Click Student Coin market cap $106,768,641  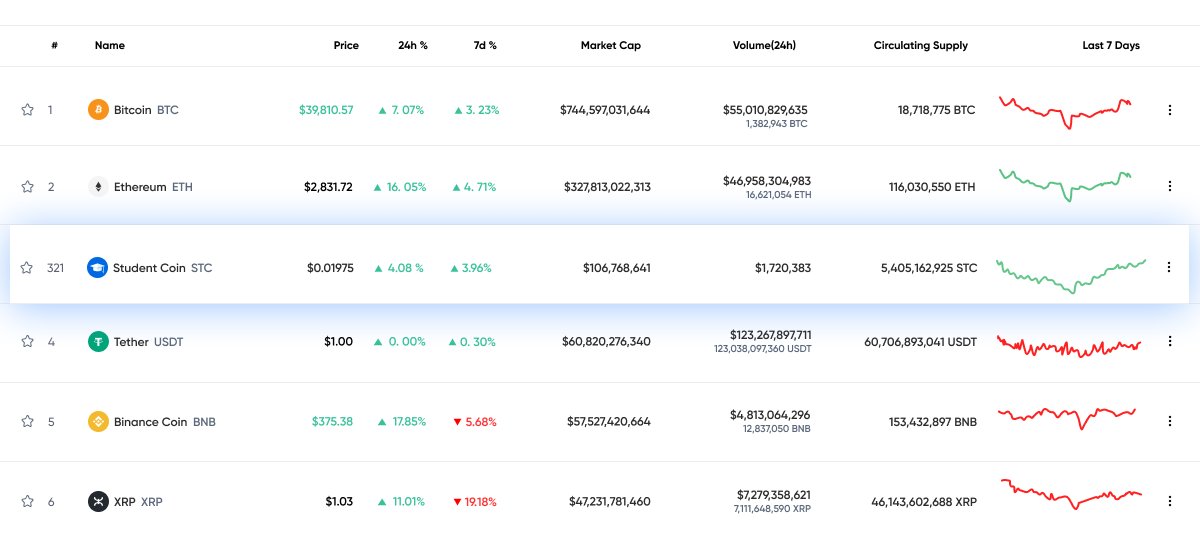coord(617,268)
